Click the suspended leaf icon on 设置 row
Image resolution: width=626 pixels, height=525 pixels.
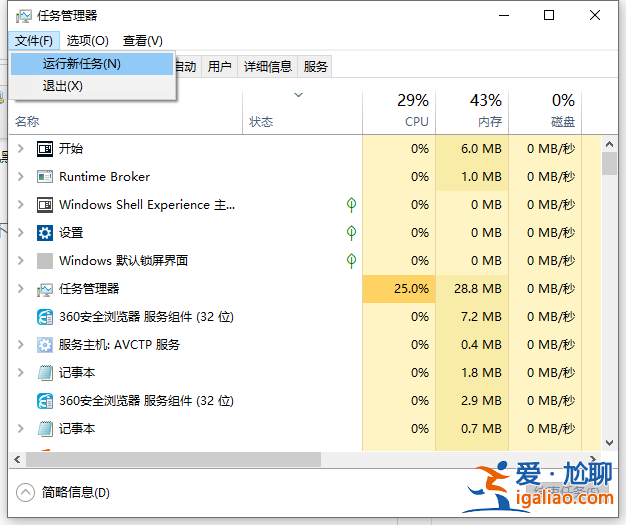[x=351, y=233]
